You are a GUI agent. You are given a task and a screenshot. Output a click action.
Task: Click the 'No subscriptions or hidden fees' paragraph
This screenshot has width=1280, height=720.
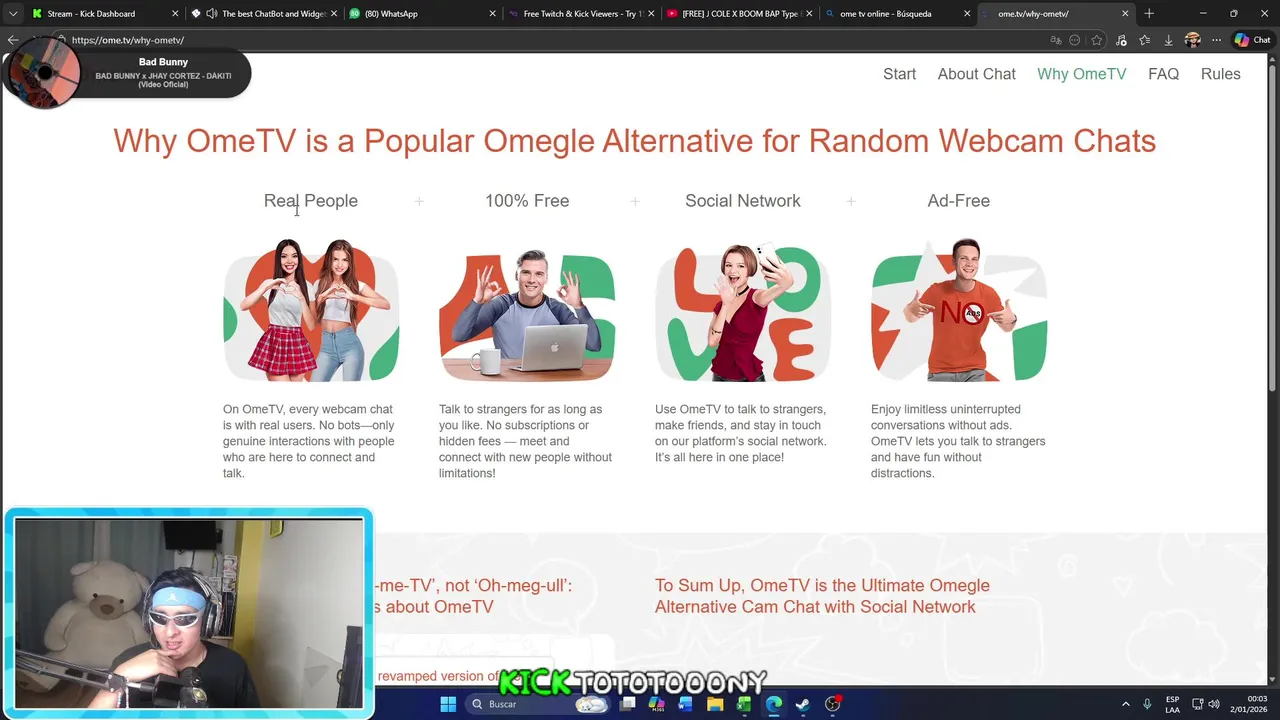click(x=526, y=441)
